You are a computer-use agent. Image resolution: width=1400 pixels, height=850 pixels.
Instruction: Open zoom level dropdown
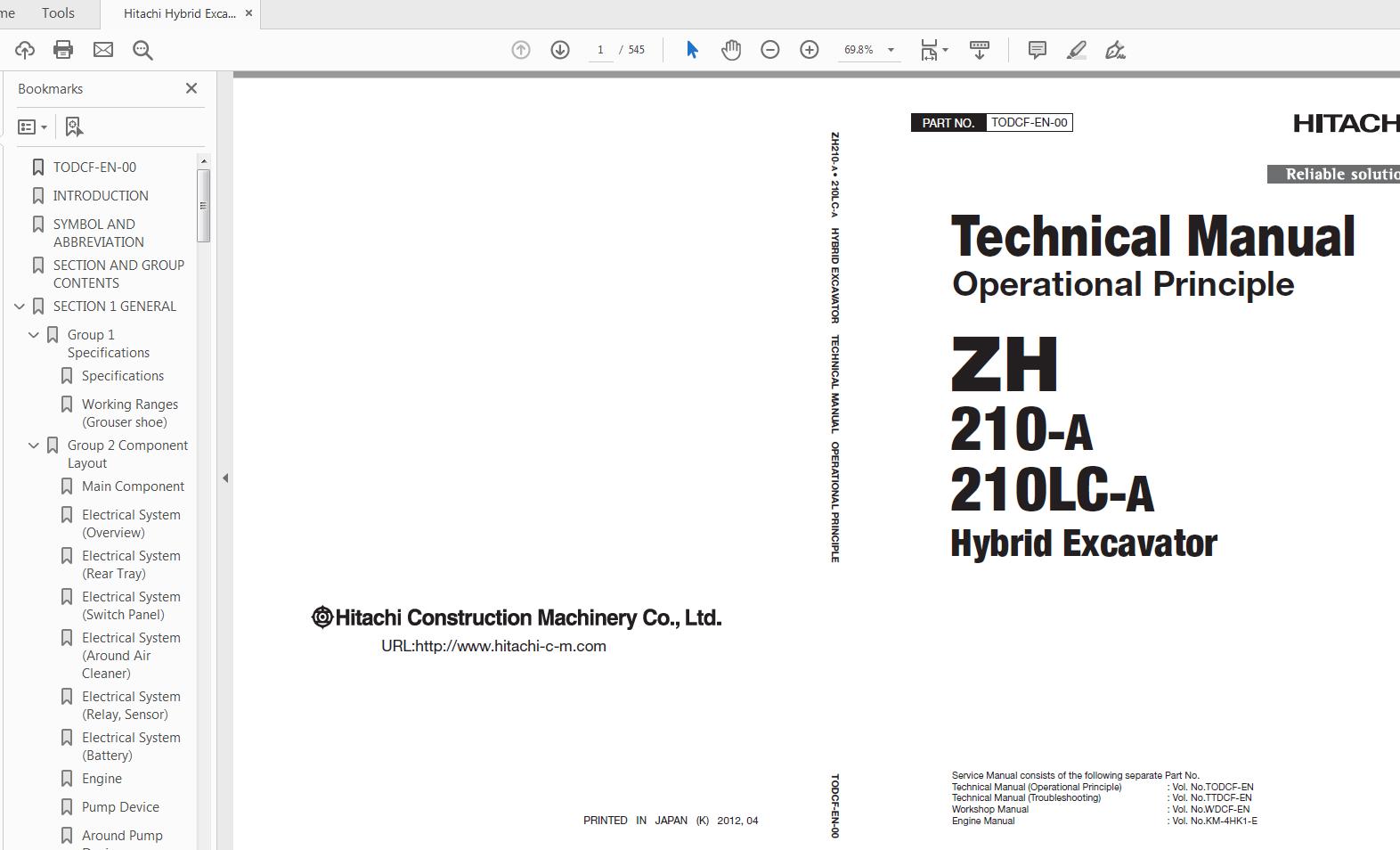click(891, 50)
